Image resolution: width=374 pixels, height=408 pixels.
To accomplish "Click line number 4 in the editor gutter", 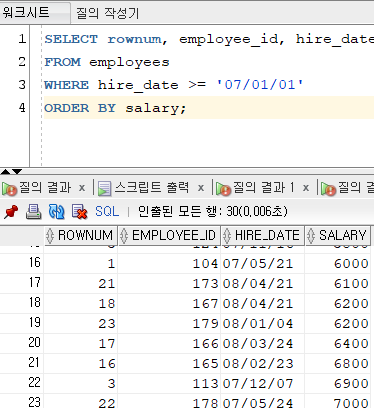I will tap(22, 108).
